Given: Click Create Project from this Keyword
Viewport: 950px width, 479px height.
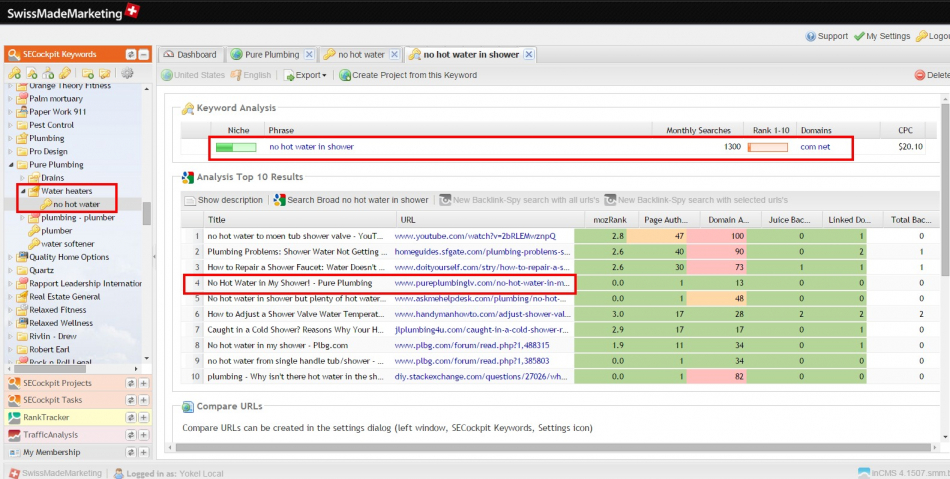Looking at the screenshot, I should 408,75.
